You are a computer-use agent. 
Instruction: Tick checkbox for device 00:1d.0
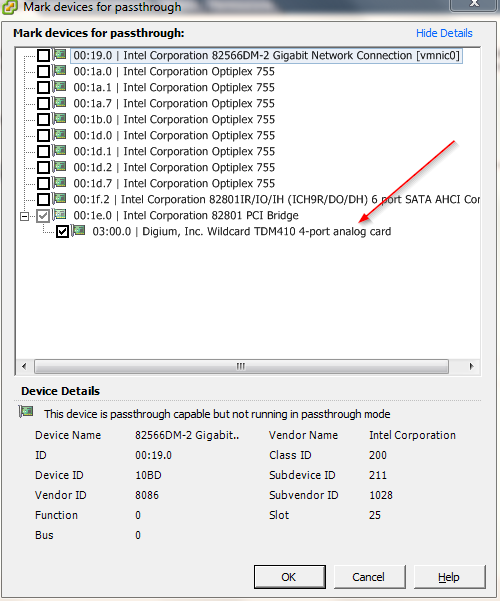click(x=43, y=136)
